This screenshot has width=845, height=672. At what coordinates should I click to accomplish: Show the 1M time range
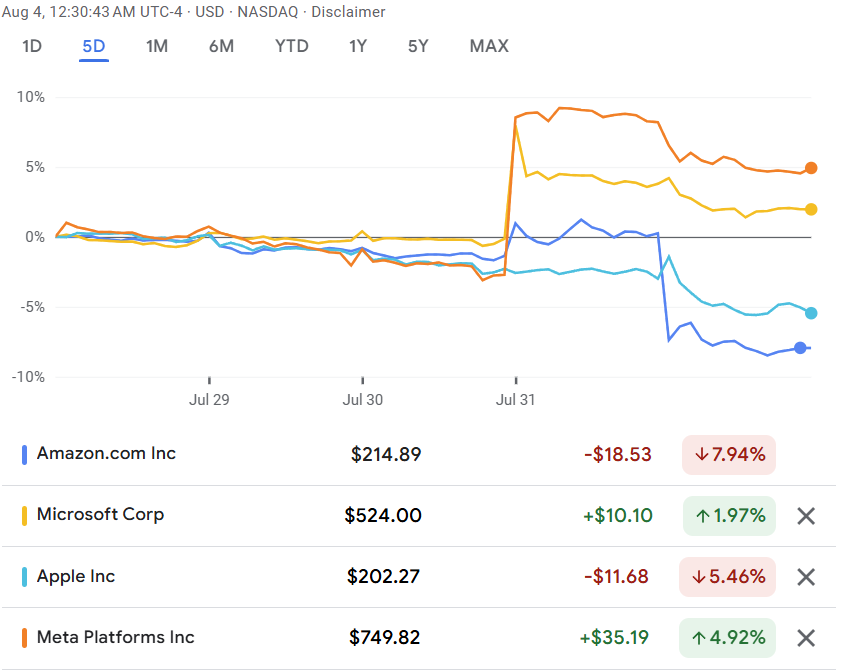(x=157, y=46)
